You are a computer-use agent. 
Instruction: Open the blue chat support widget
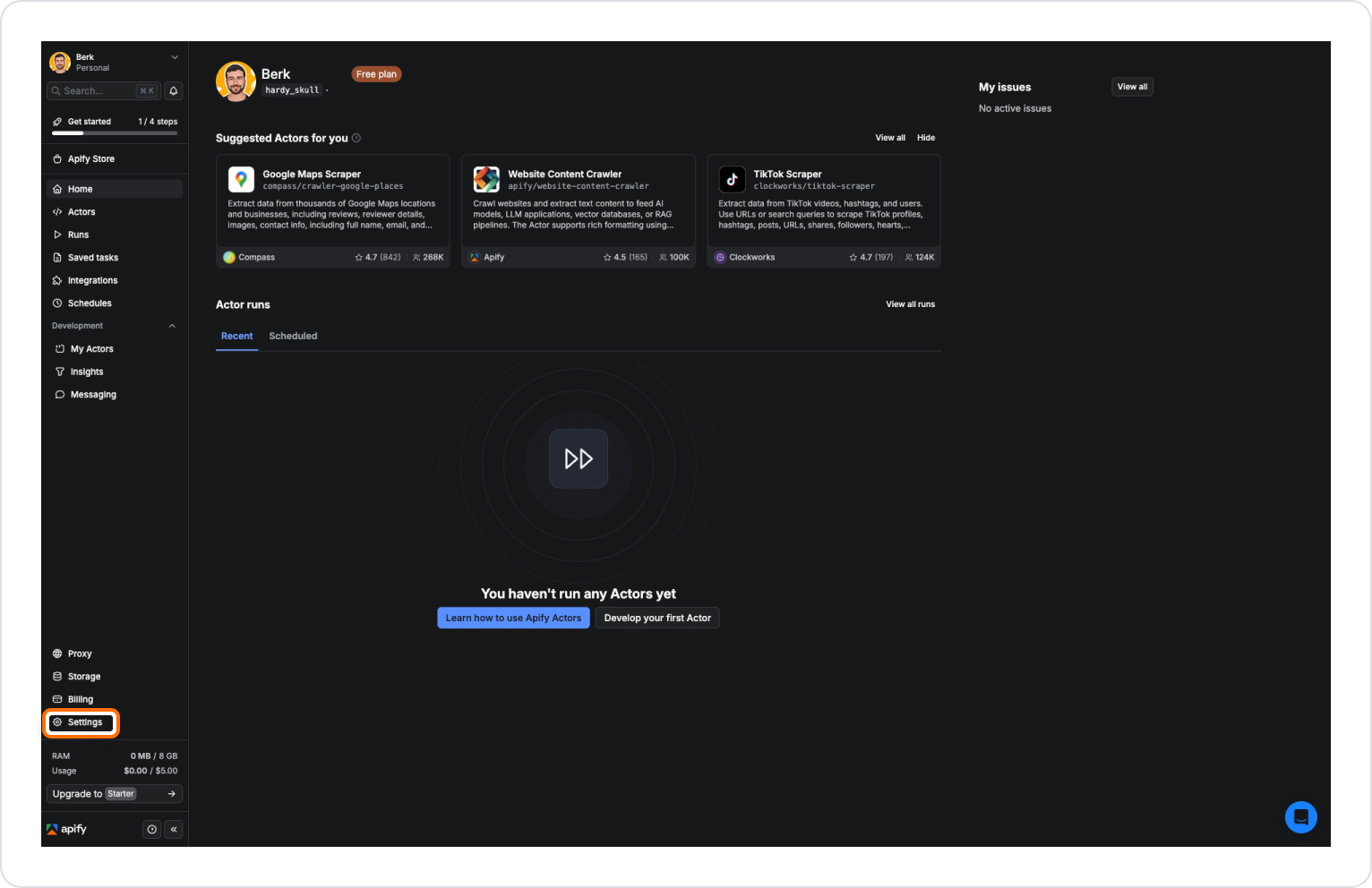pos(1300,817)
